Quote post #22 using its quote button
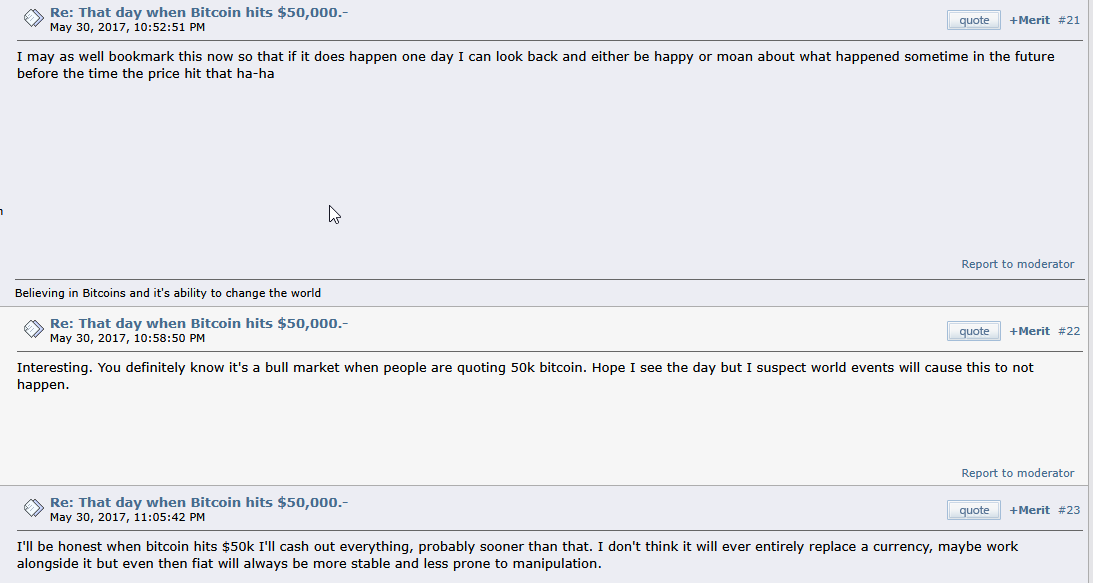 (x=974, y=331)
